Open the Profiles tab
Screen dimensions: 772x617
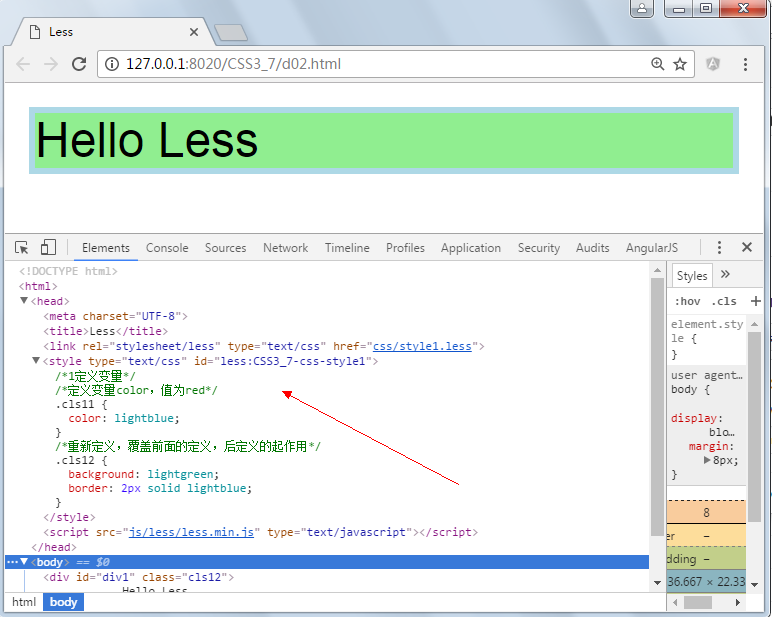tap(405, 248)
